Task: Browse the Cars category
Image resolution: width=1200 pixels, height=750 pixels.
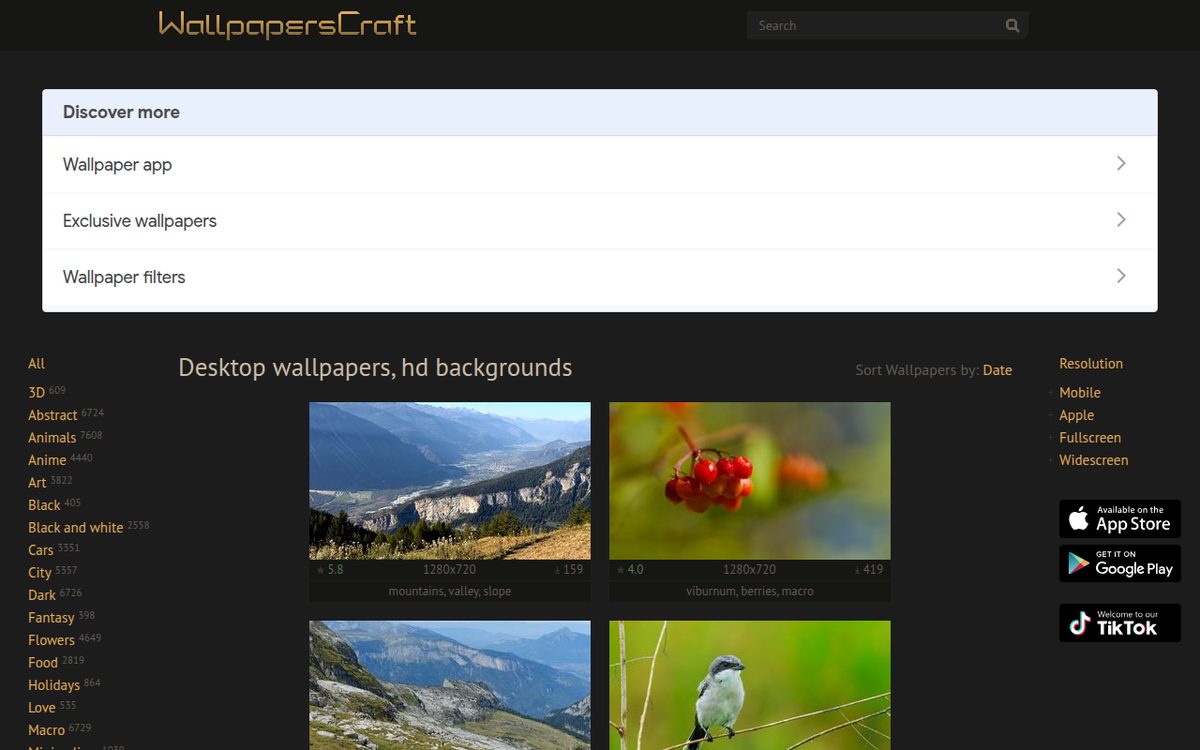Action: point(41,550)
